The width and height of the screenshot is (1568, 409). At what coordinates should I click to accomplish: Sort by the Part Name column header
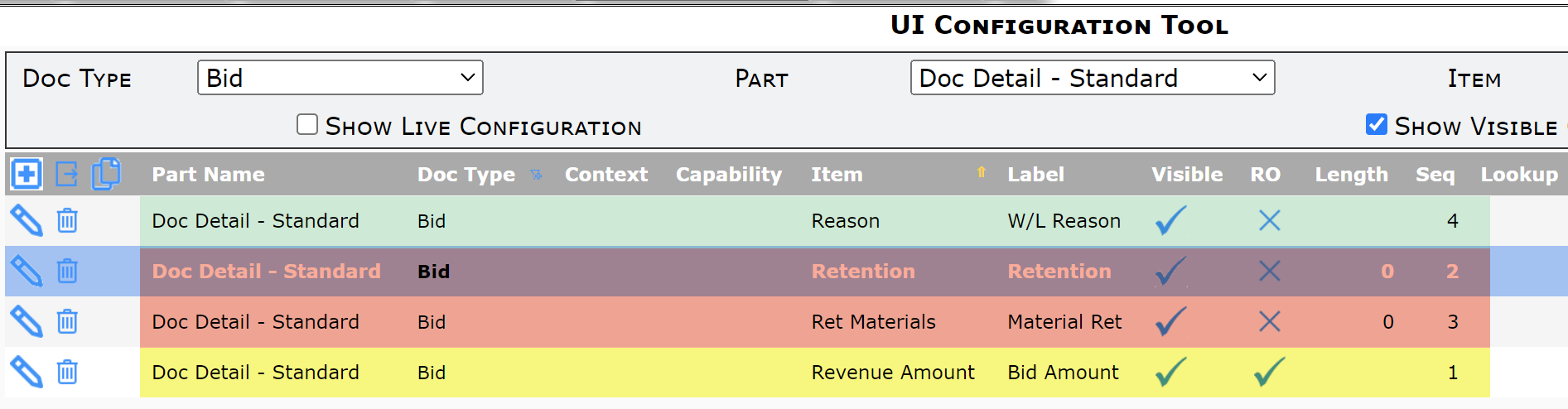coord(208,175)
